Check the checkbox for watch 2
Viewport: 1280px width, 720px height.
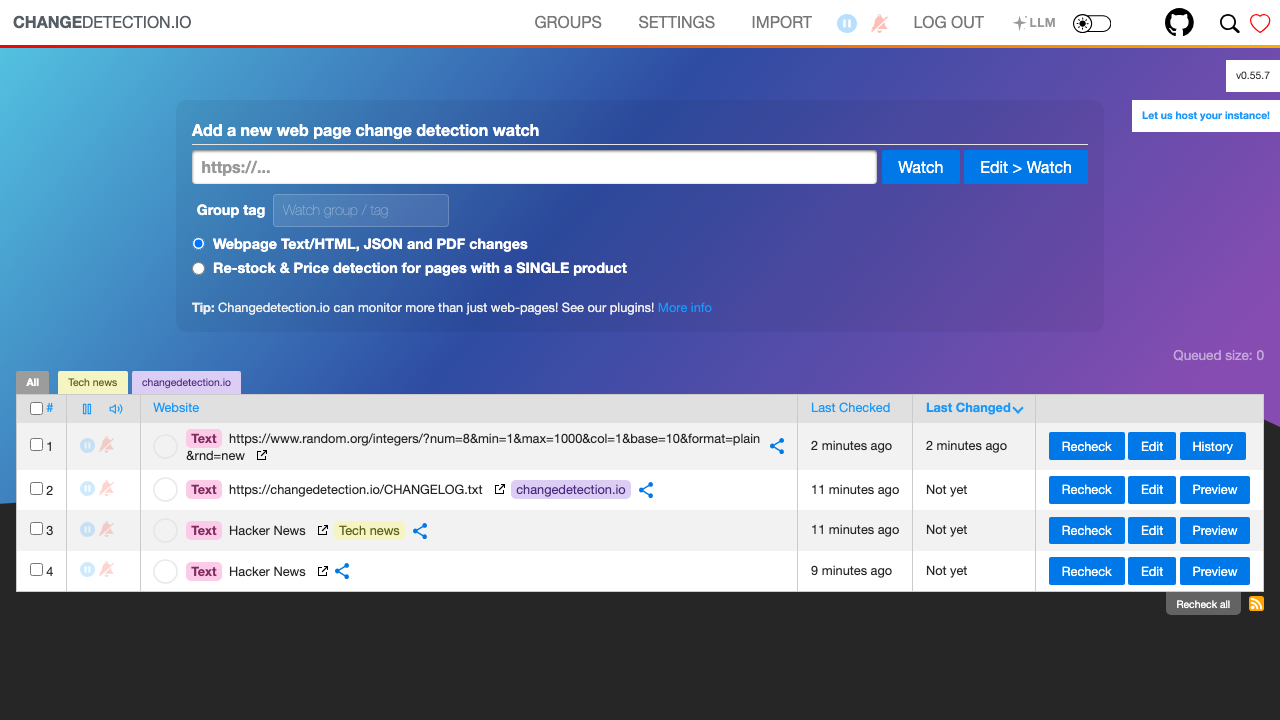(x=37, y=489)
